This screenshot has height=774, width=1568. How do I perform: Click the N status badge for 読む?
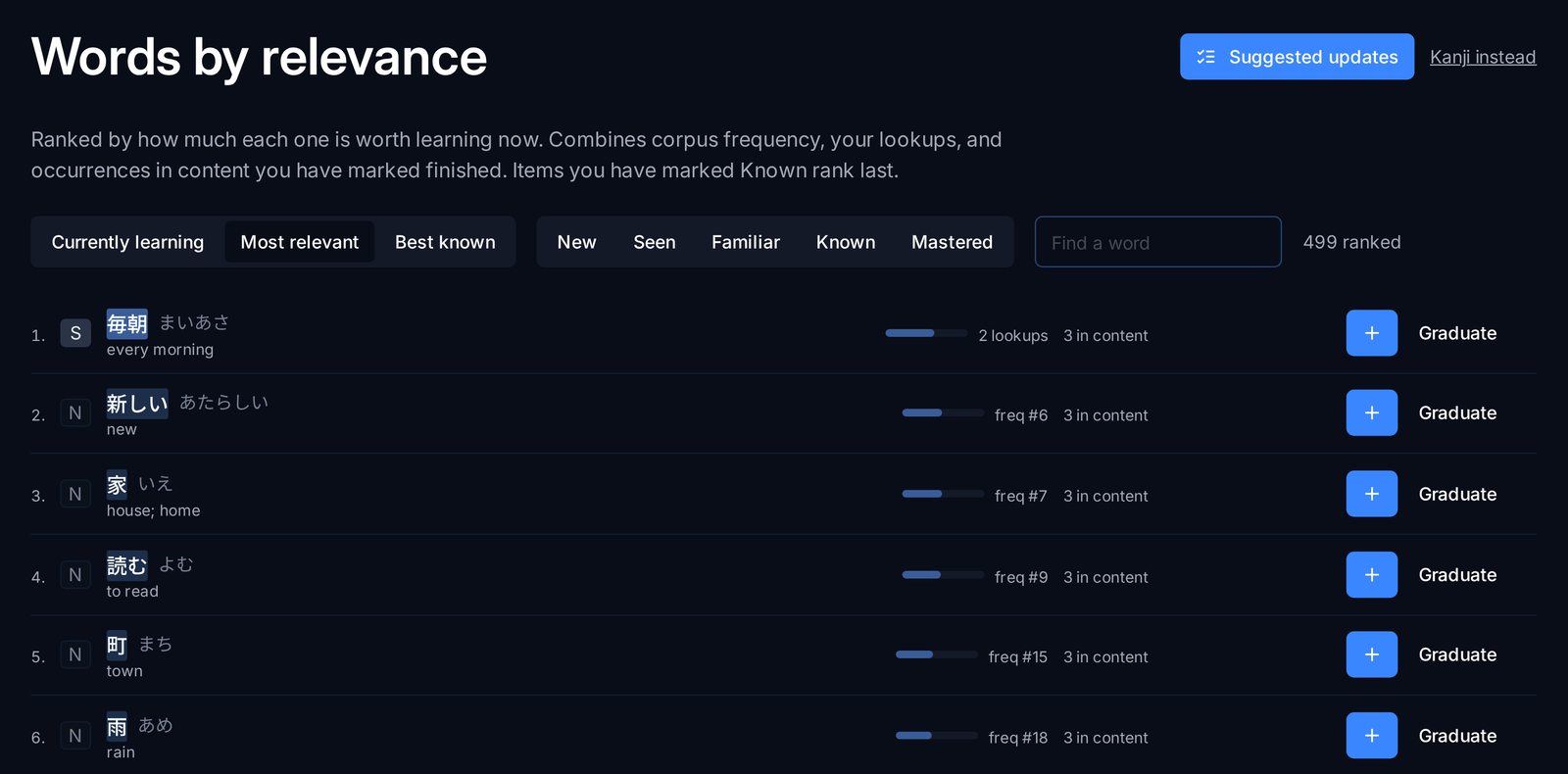coord(75,575)
